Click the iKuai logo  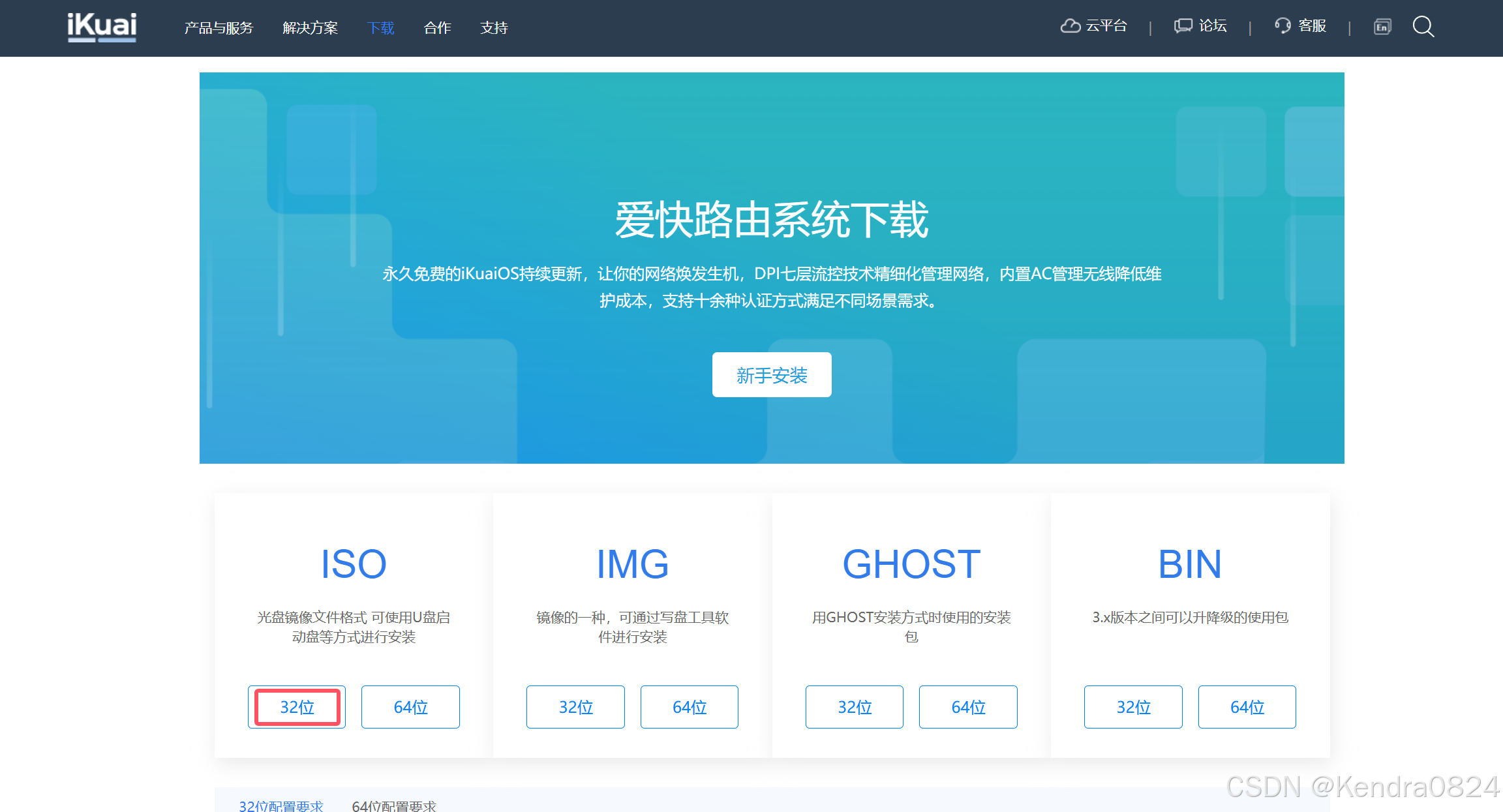tap(102, 27)
